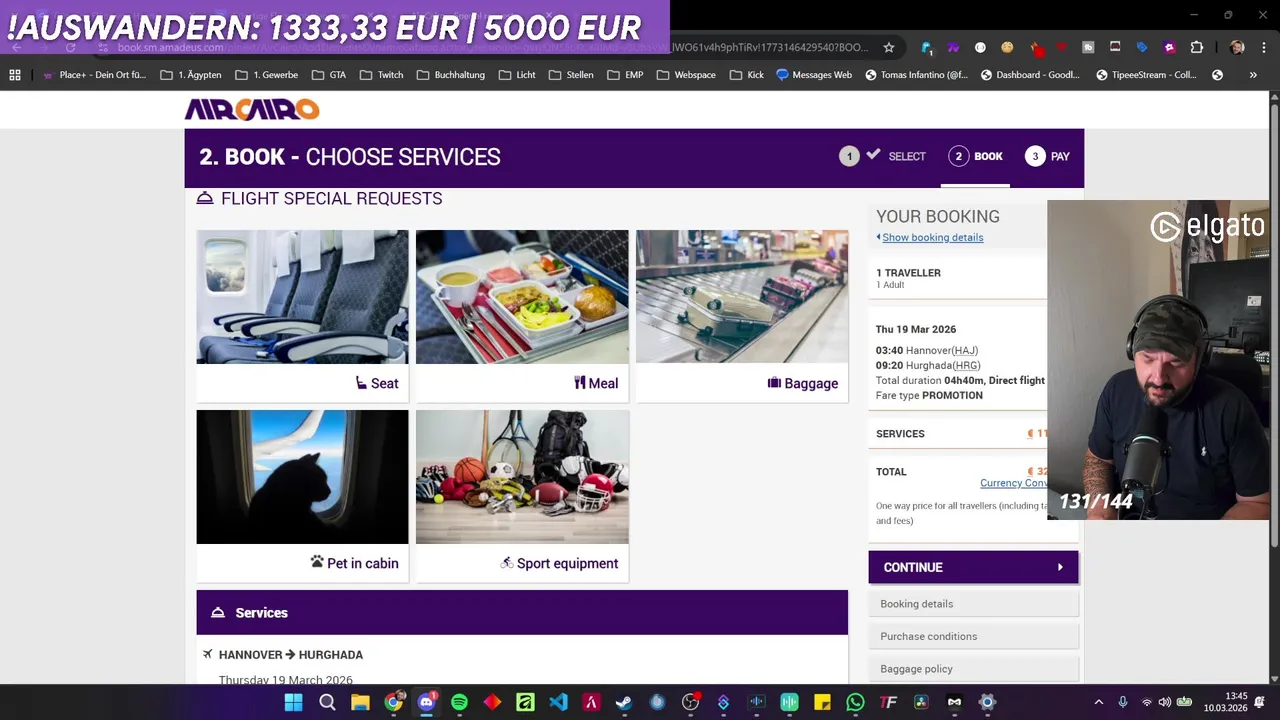Open DaVinci Resolve from taskbar

[x=921, y=702]
